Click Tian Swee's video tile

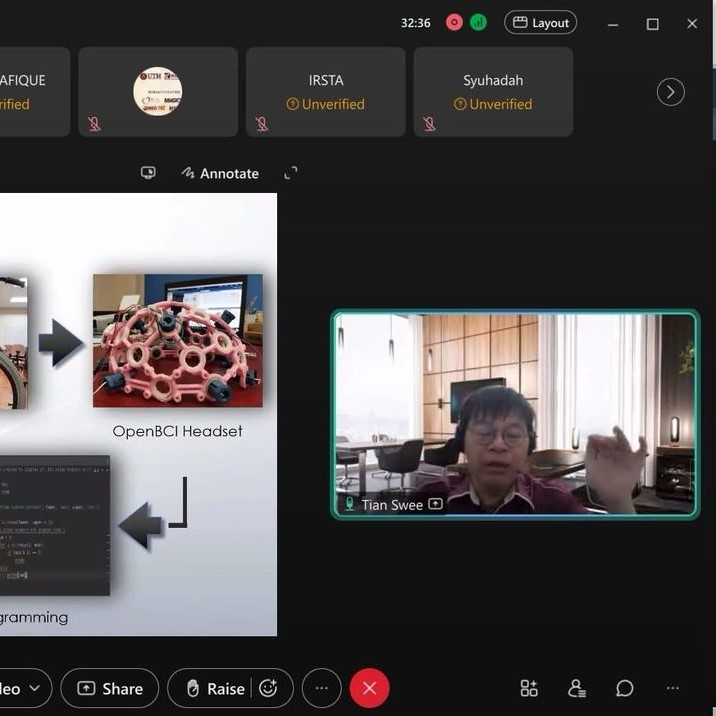coord(515,415)
